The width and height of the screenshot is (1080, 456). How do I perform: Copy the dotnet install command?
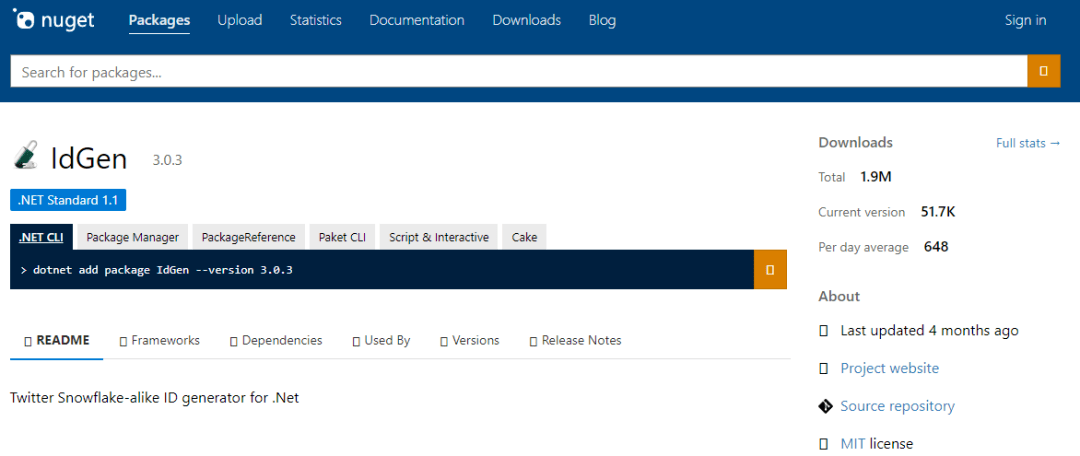click(769, 270)
